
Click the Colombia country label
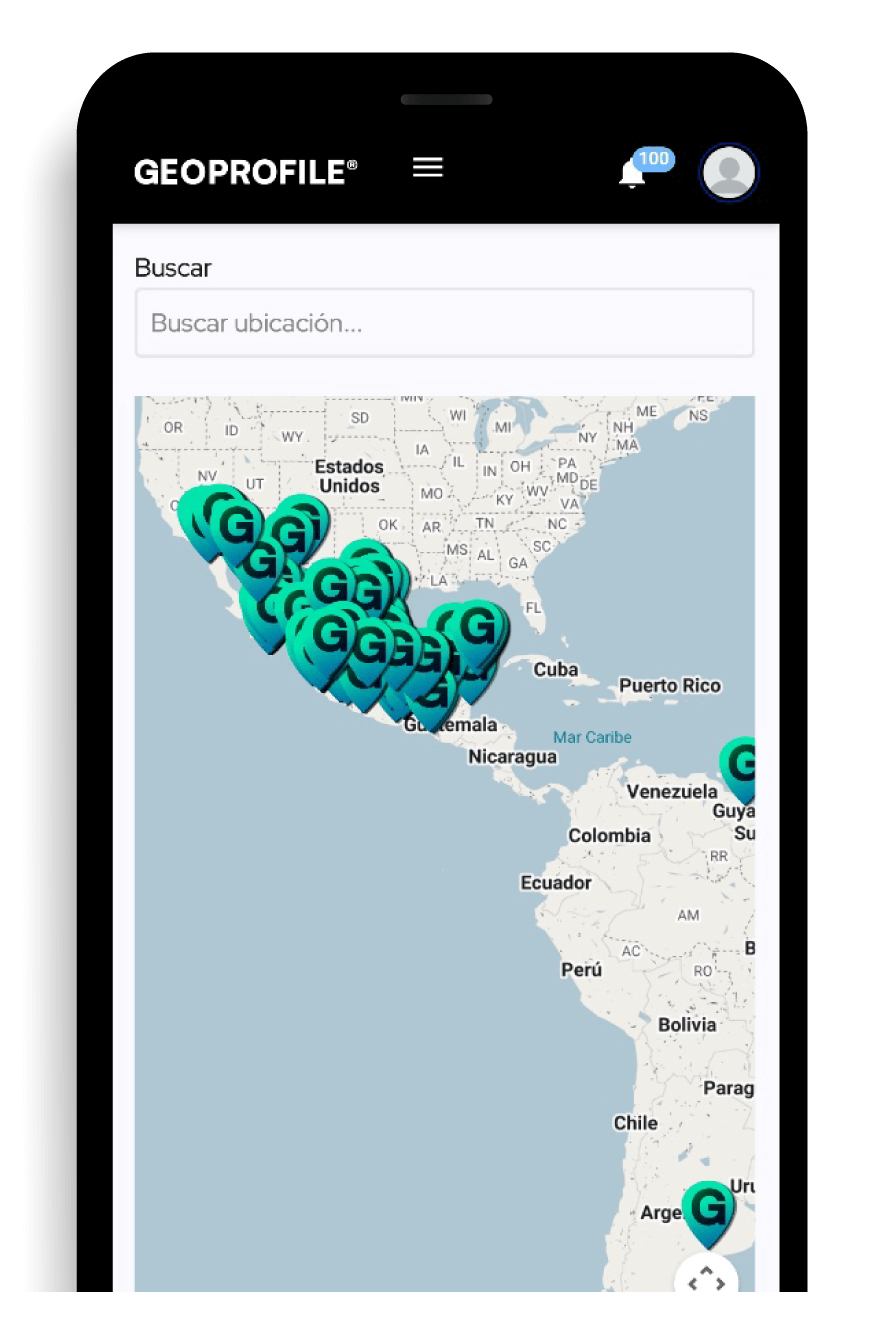[x=610, y=835]
